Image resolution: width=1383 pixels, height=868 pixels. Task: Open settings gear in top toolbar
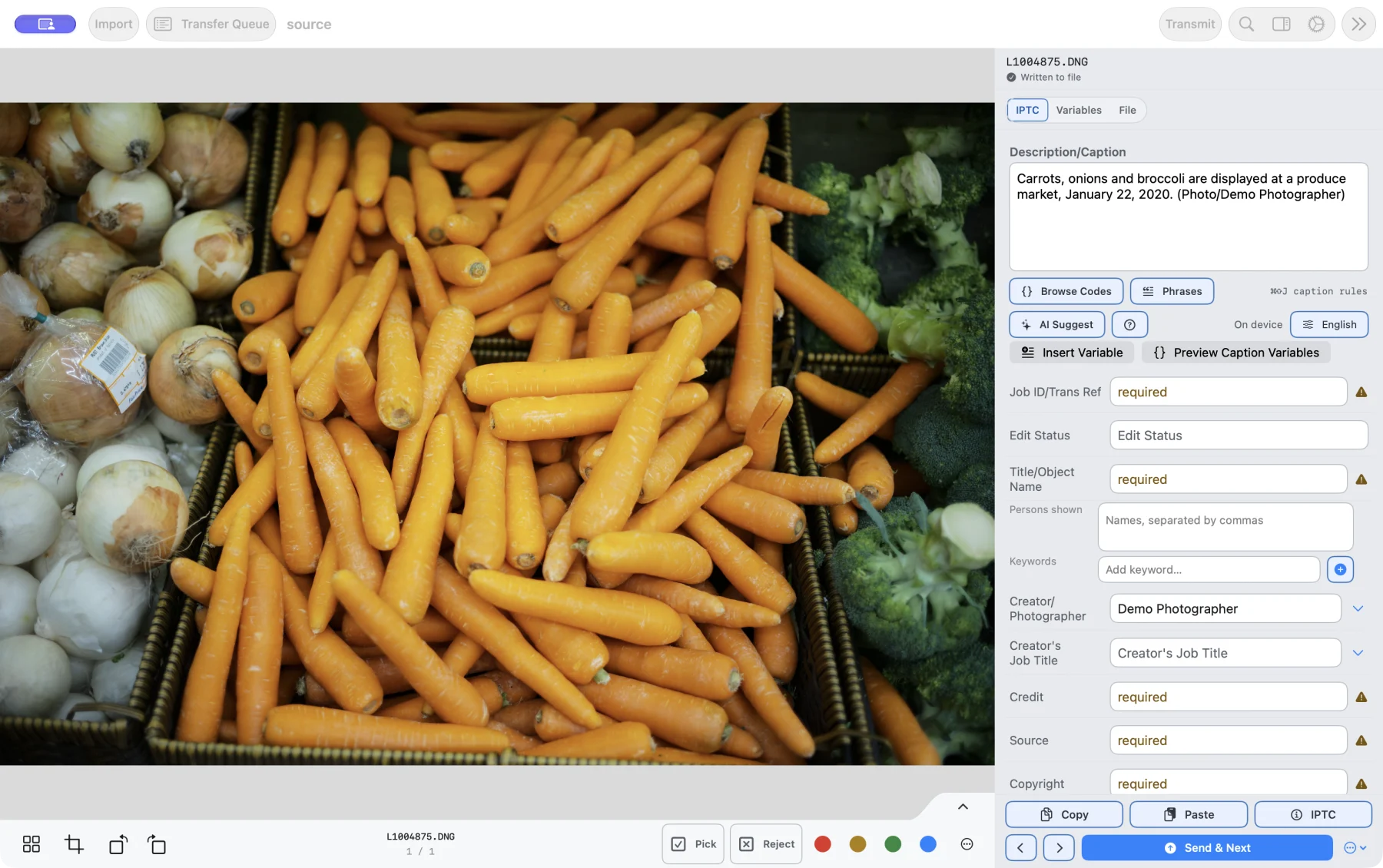(x=1316, y=24)
